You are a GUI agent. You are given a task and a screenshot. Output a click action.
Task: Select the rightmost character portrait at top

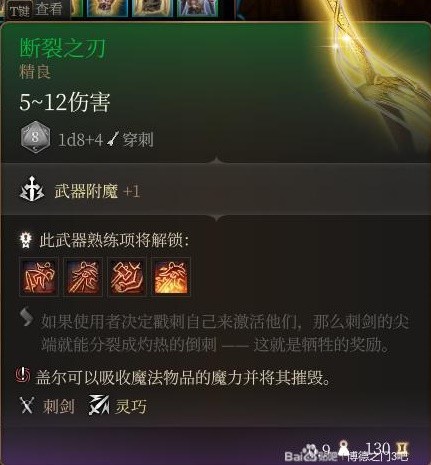pos(198,7)
